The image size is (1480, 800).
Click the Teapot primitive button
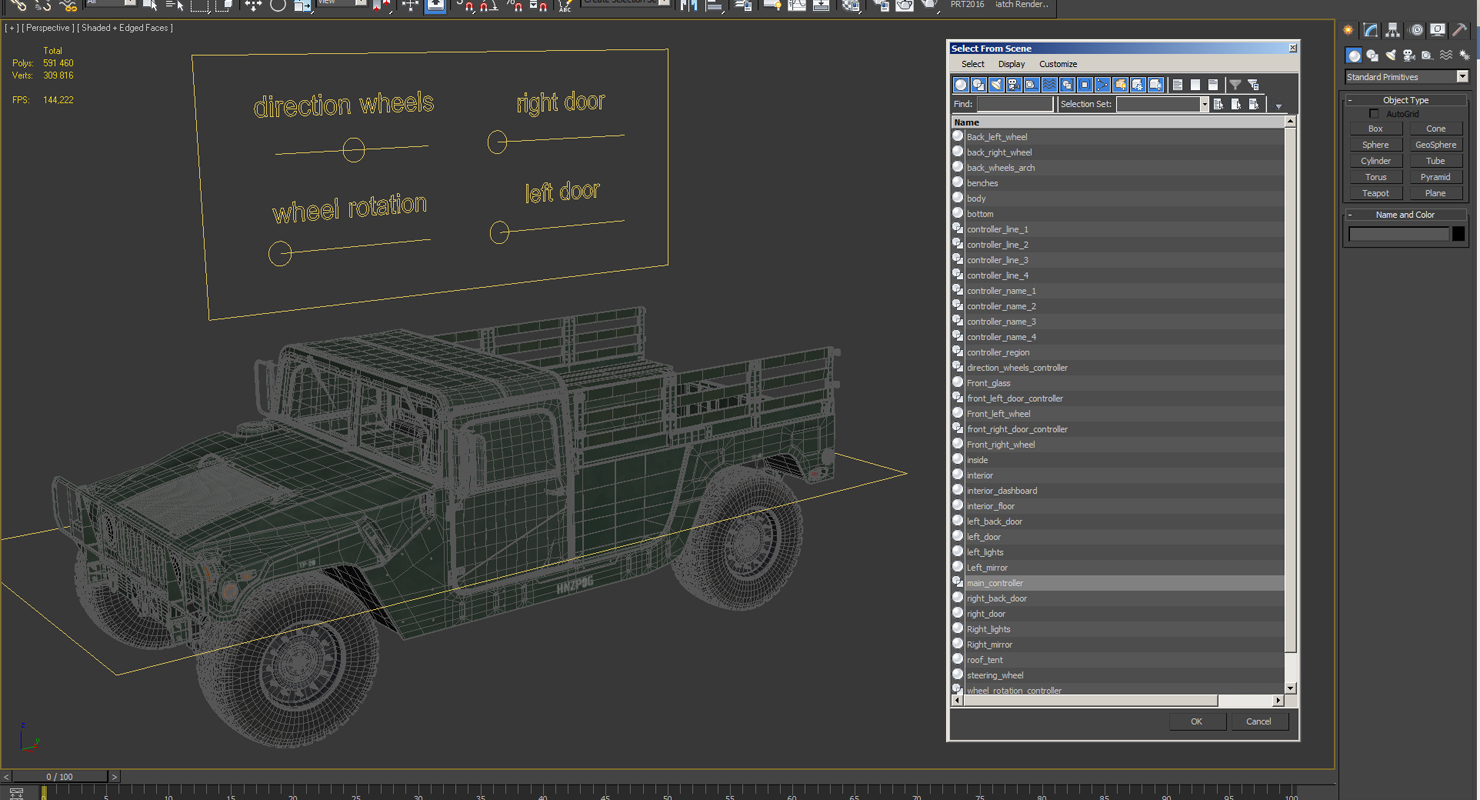1375,193
